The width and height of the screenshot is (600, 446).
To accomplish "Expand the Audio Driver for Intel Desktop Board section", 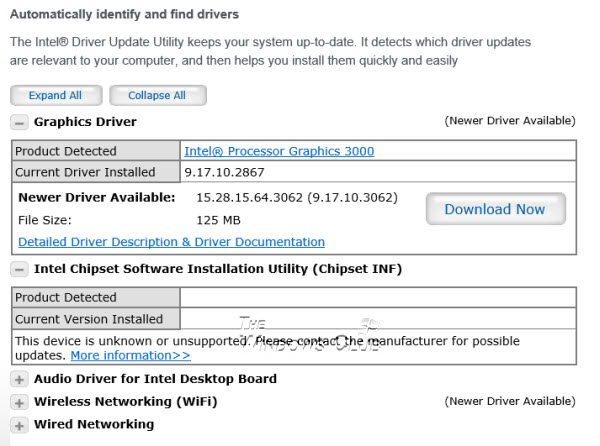I will pyautogui.click(x=19, y=380).
